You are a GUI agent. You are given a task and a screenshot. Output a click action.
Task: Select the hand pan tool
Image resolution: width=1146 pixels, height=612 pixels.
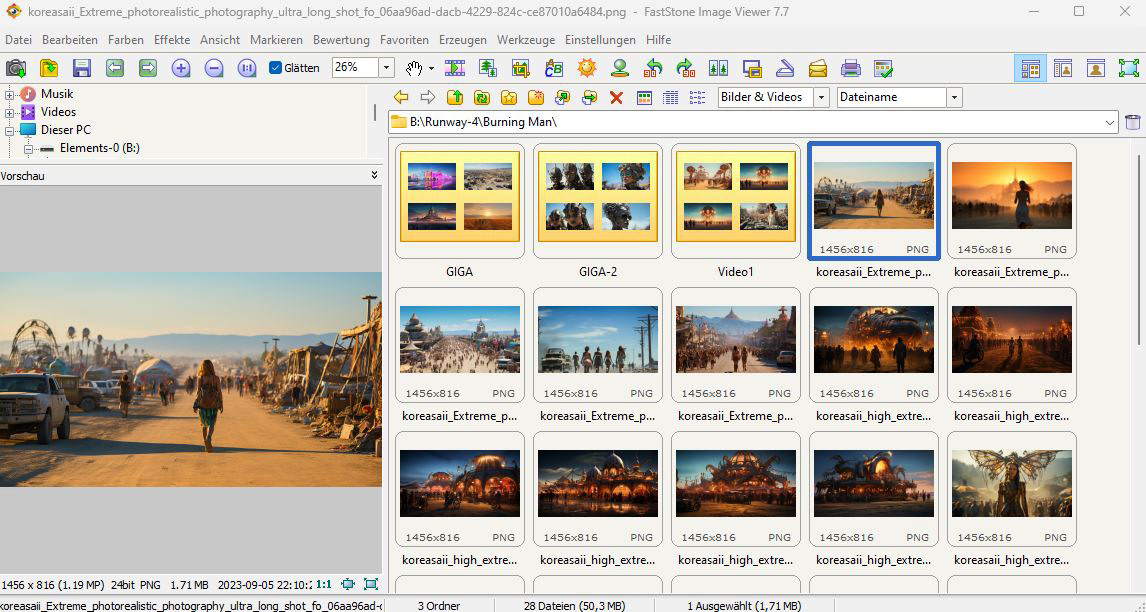pyautogui.click(x=414, y=68)
